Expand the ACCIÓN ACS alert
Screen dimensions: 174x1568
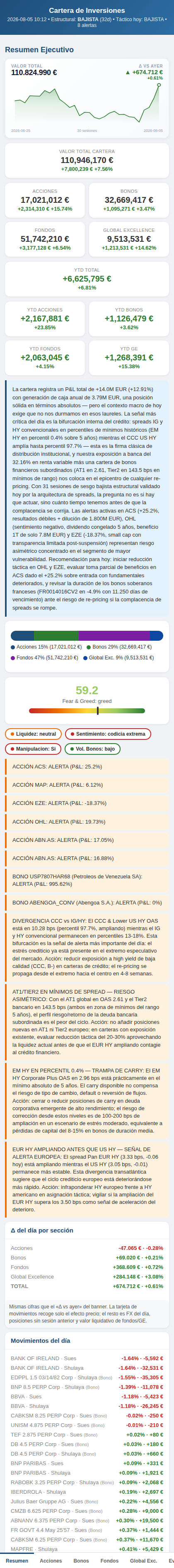point(87,766)
